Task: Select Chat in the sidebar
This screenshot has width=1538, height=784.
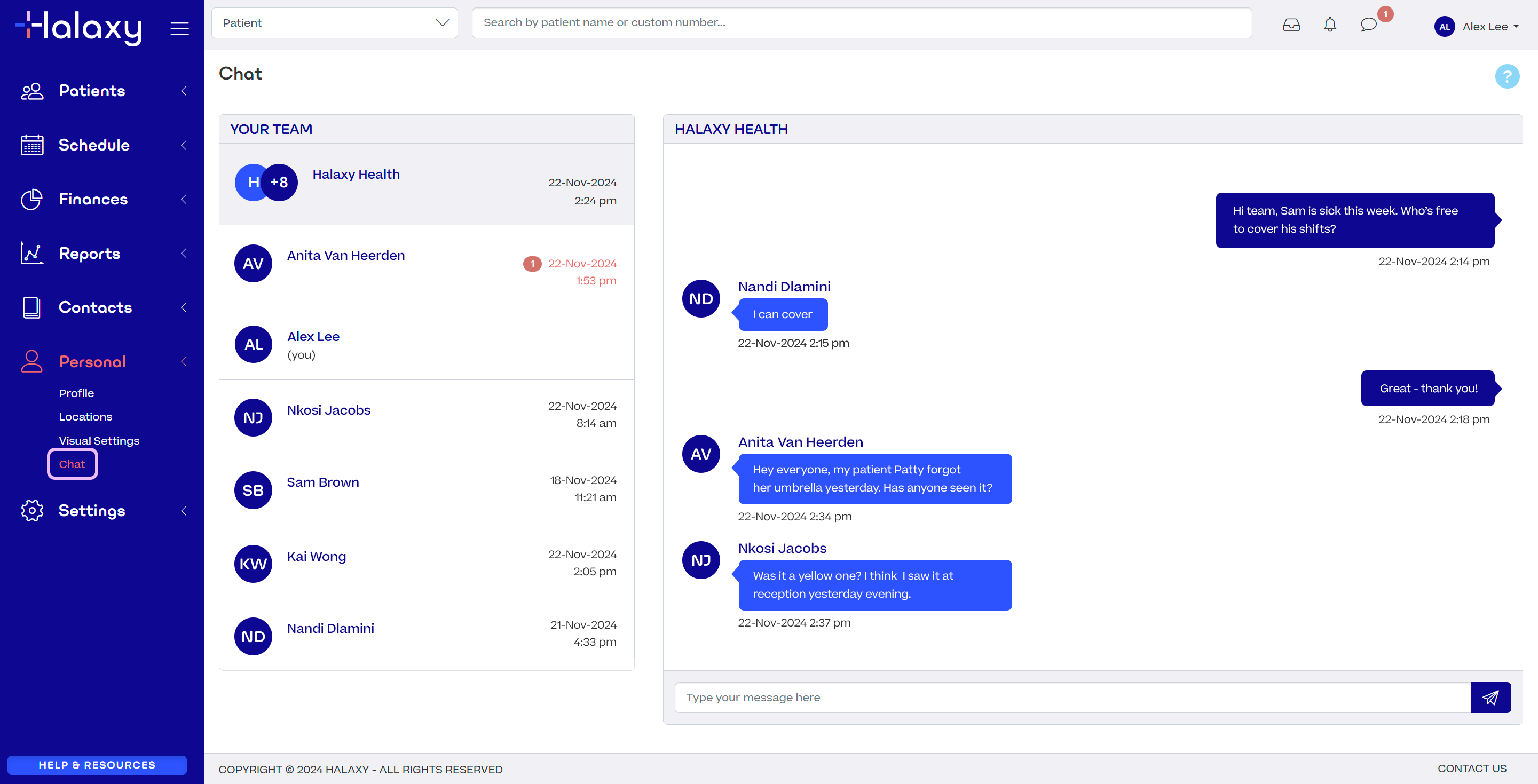Action: pyautogui.click(x=72, y=464)
